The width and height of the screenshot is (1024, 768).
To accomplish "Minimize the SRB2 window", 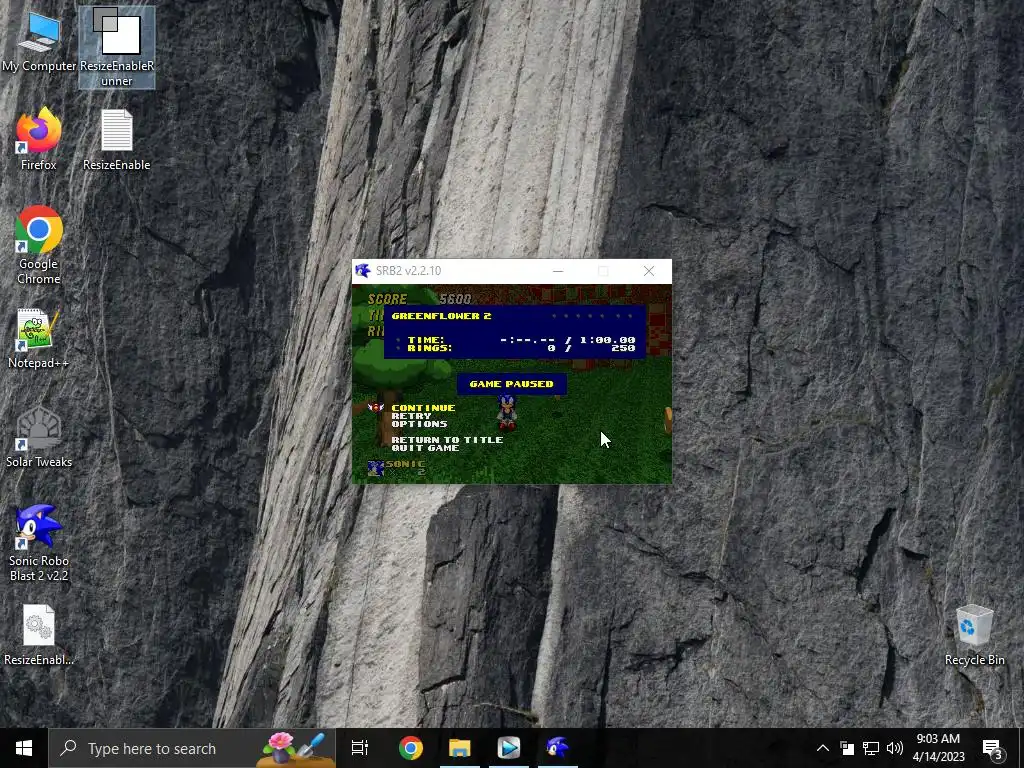I will (558, 271).
